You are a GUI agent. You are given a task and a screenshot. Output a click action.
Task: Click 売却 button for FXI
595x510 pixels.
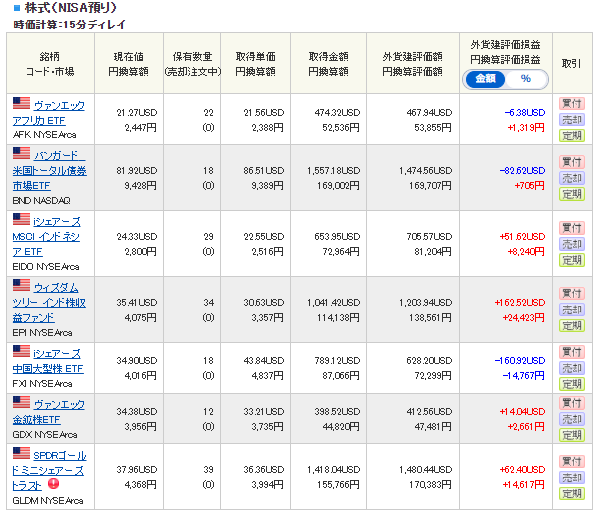point(571,368)
